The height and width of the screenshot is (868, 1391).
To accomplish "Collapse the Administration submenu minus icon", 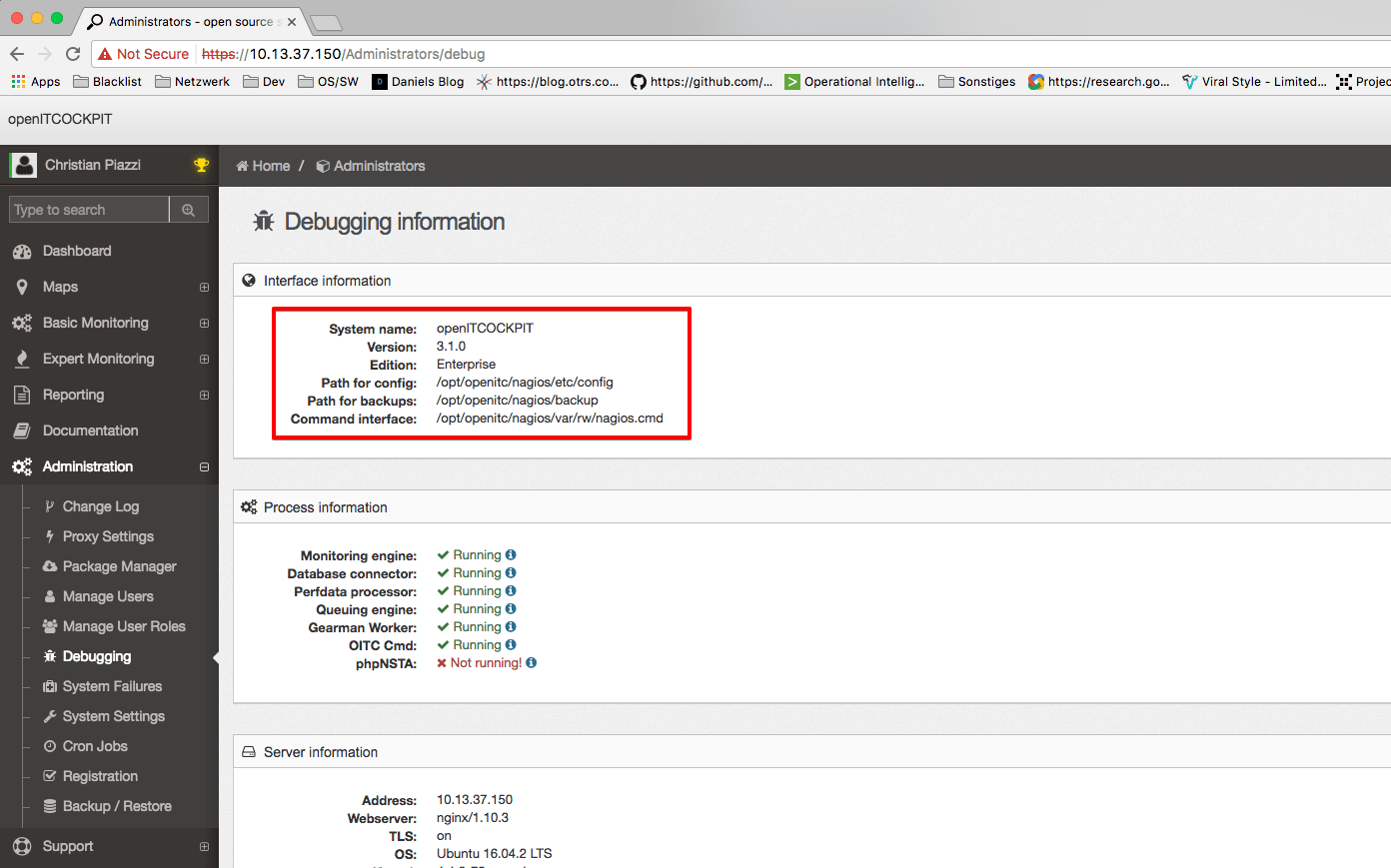I will 204,467.
